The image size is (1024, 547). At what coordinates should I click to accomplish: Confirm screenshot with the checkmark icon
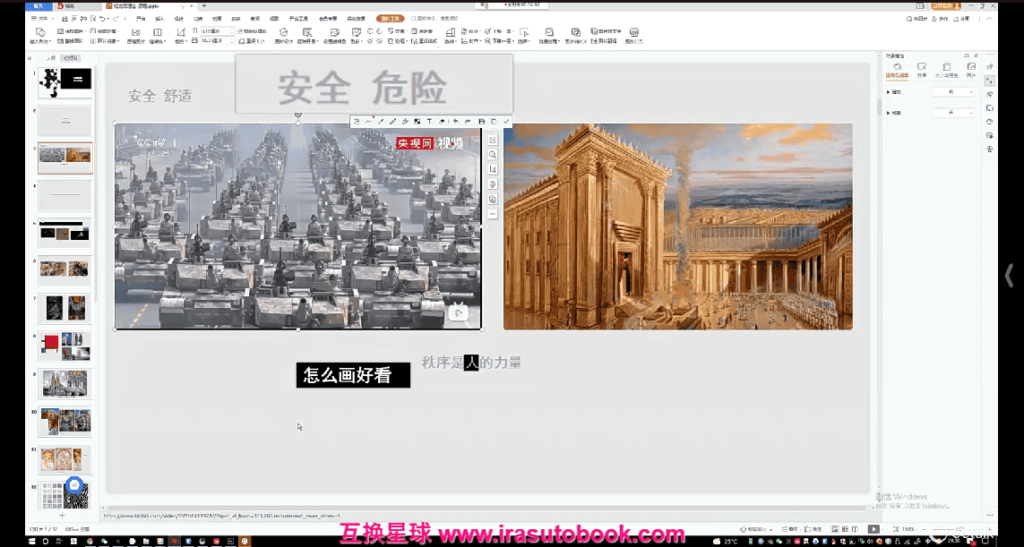tap(506, 121)
